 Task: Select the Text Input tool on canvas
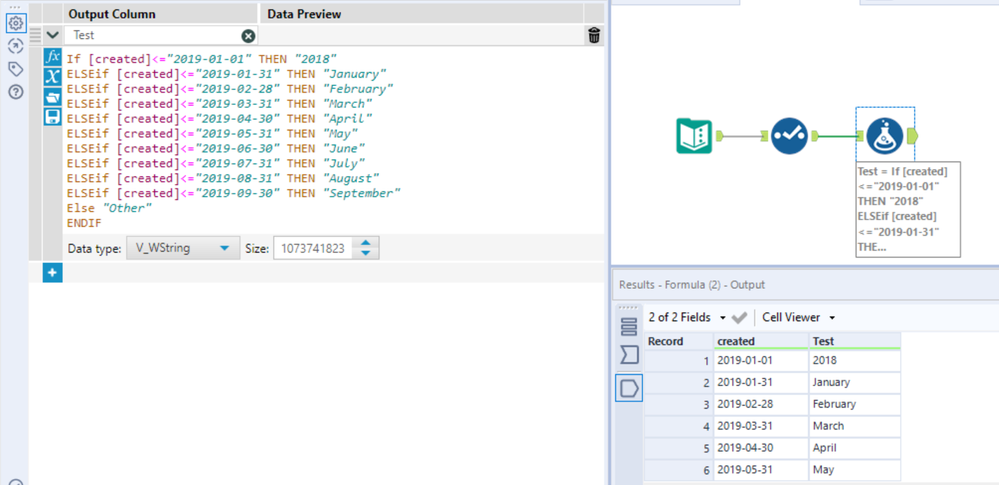click(x=694, y=136)
